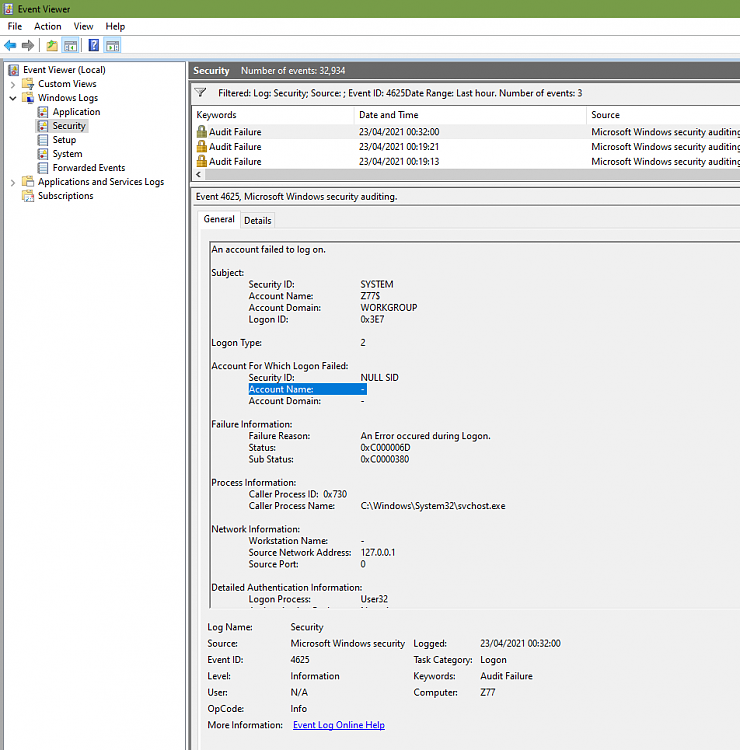Expand the Custom Views node

[x=13, y=84]
